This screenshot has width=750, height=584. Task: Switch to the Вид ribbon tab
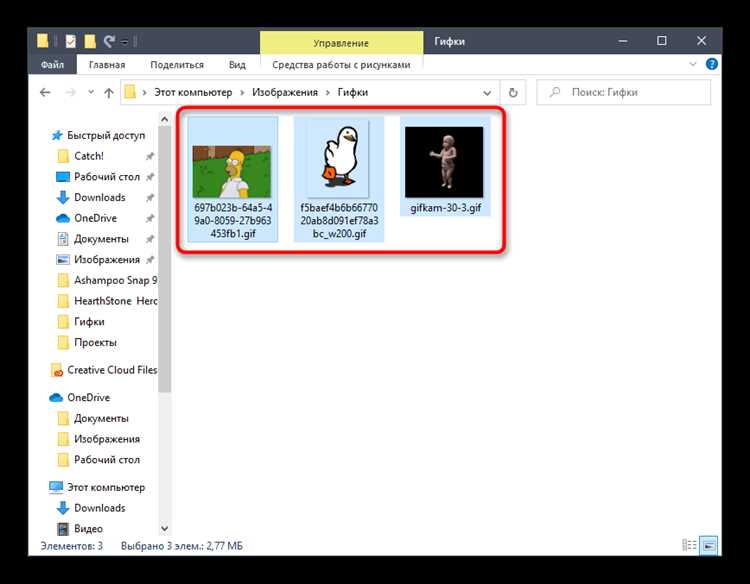tap(237, 65)
